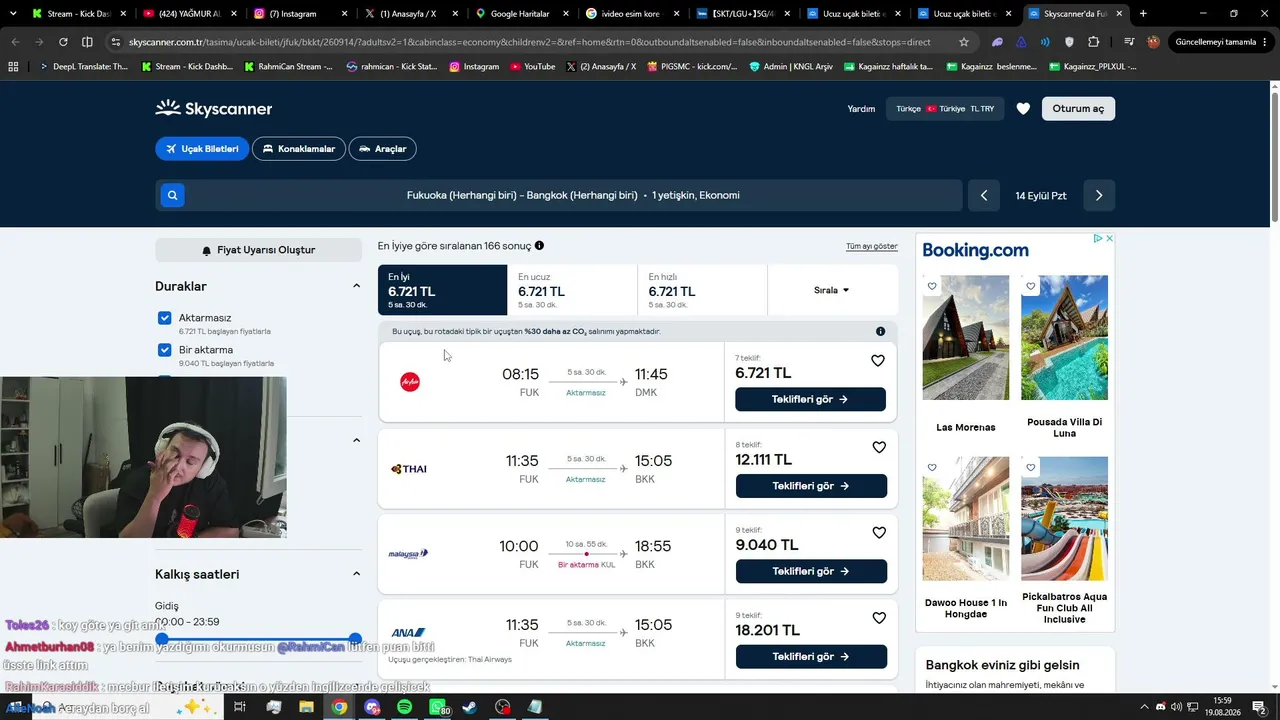Save the 6.721 TL AirAsia flight with heart

click(x=878, y=360)
